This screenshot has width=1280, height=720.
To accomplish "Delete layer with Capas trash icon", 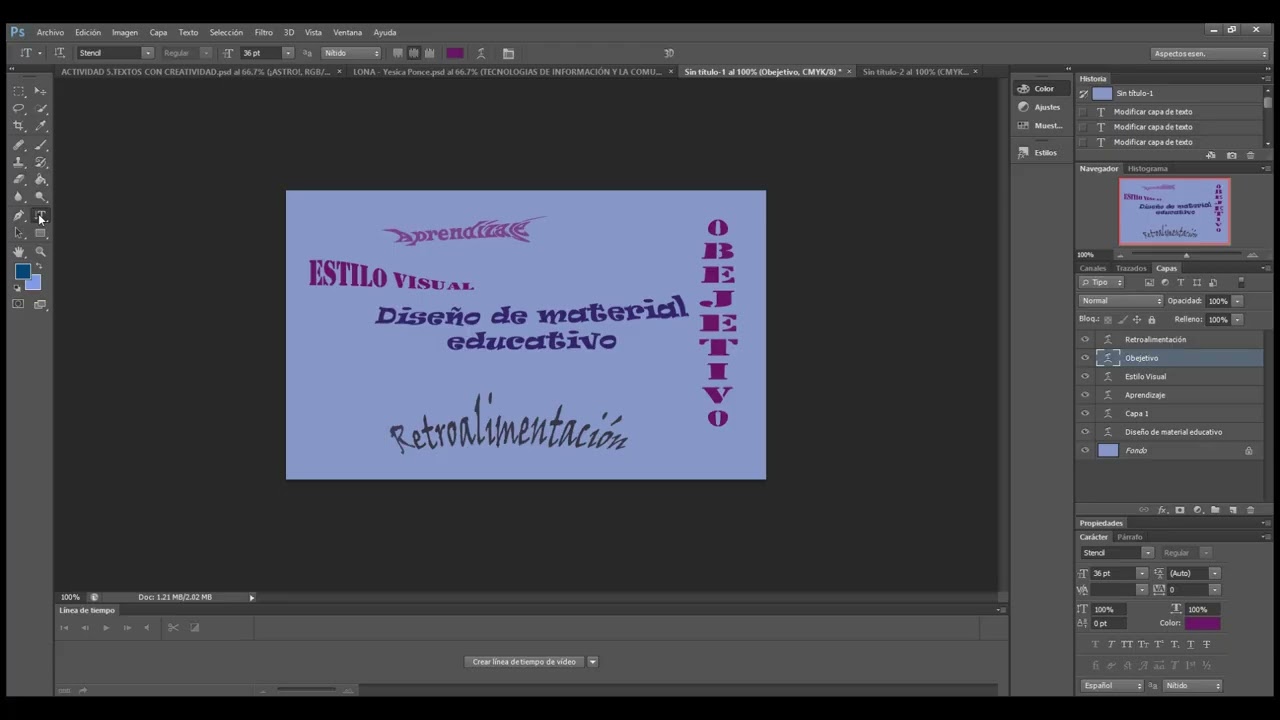I will [x=1250, y=510].
